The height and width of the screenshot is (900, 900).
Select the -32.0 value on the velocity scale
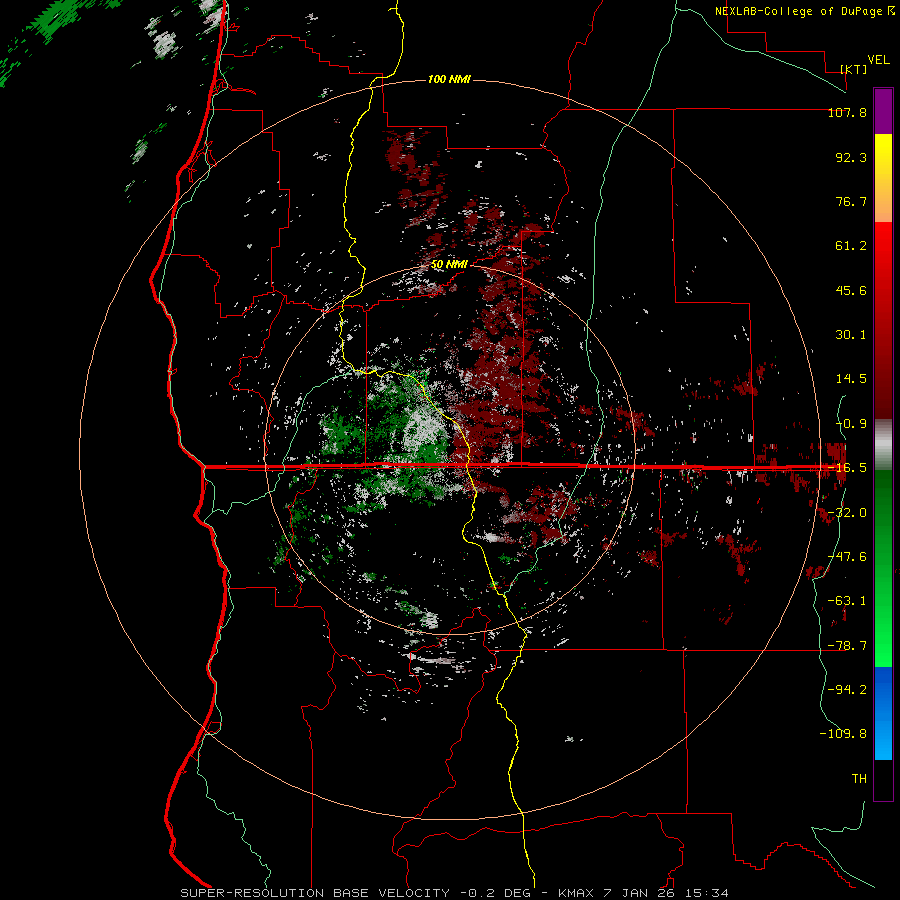(847, 513)
